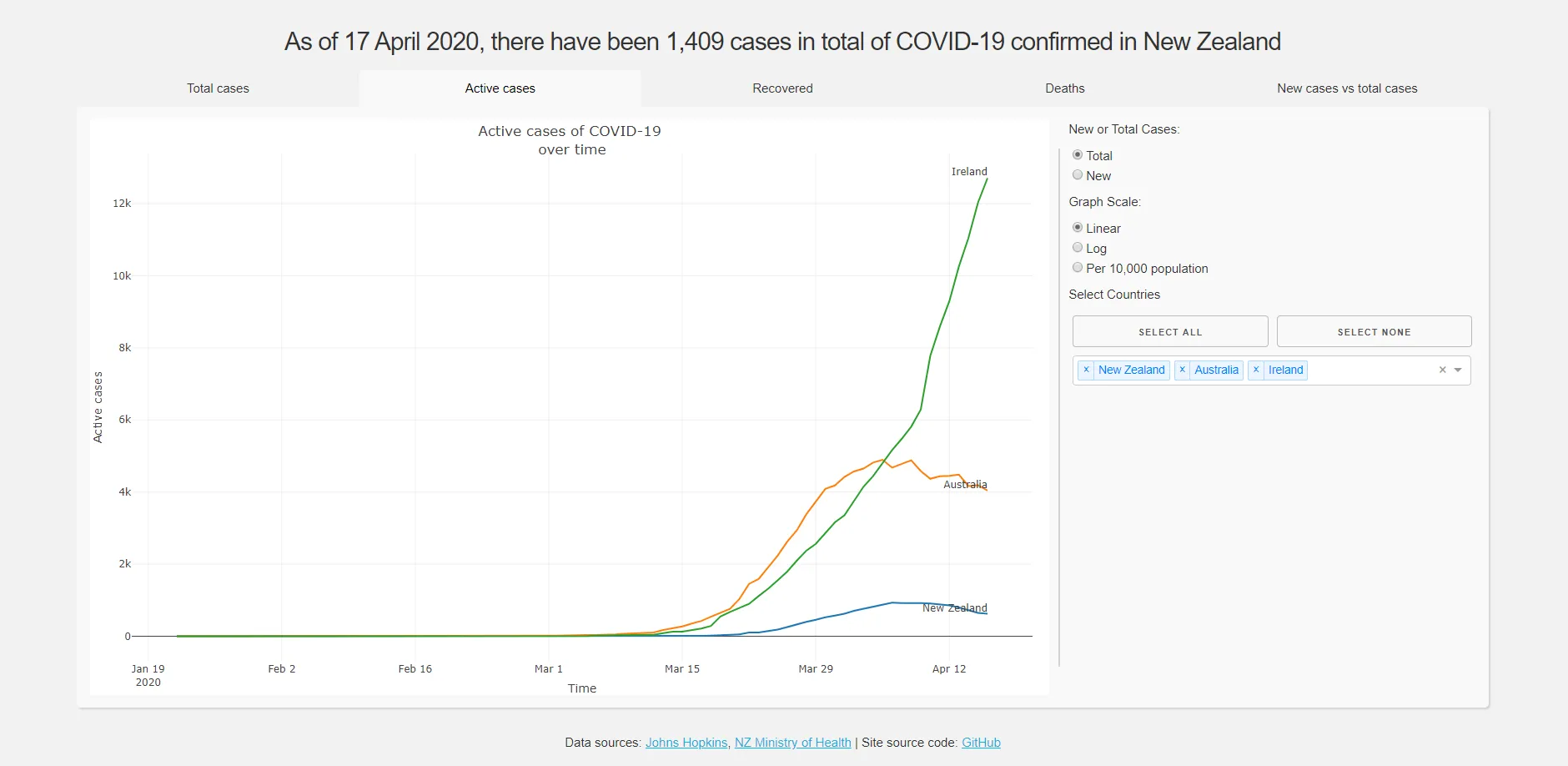Image resolution: width=1568 pixels, height=766 pixels.
Task: Enable Log graph scale
Action: (x=1078, y=247)
